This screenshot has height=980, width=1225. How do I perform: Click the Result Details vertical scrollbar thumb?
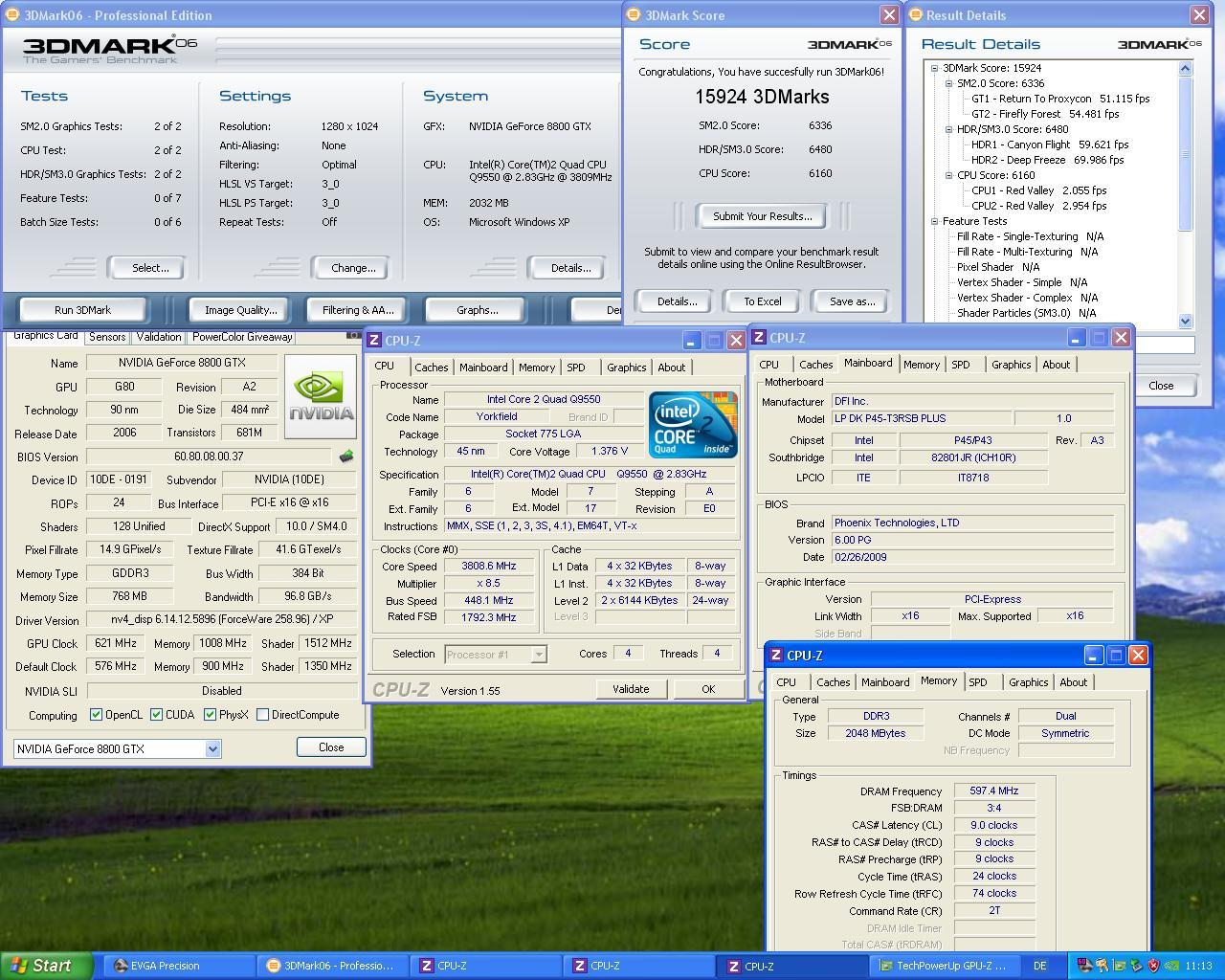coord(1186,153)
